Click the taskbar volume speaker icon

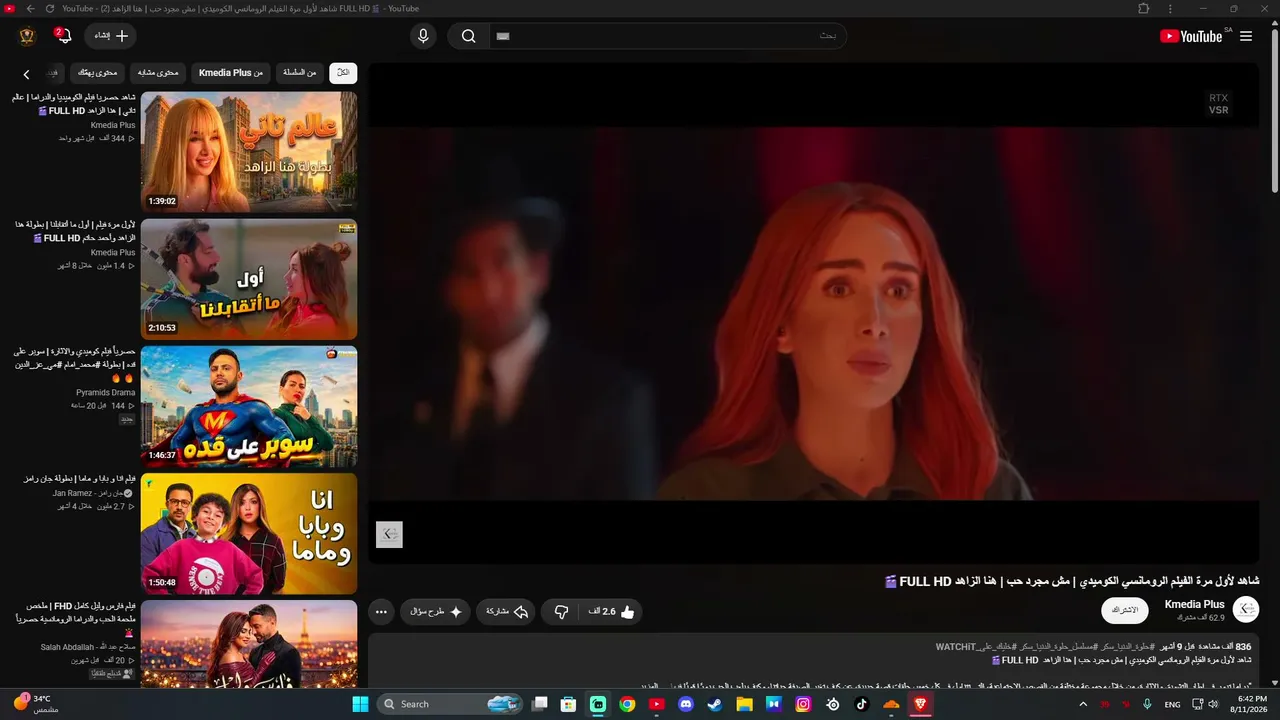1214,704
